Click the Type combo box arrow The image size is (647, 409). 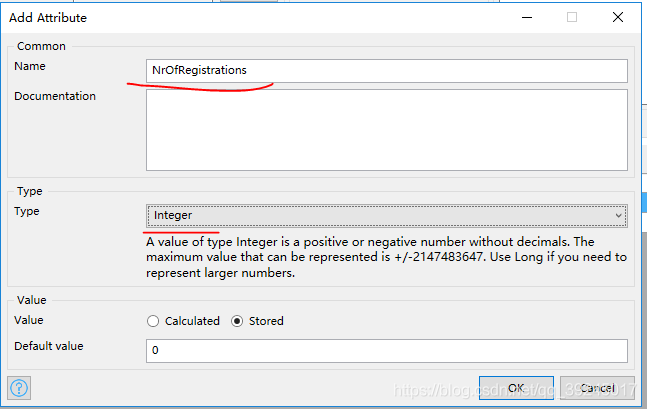(x=619, y=215)
